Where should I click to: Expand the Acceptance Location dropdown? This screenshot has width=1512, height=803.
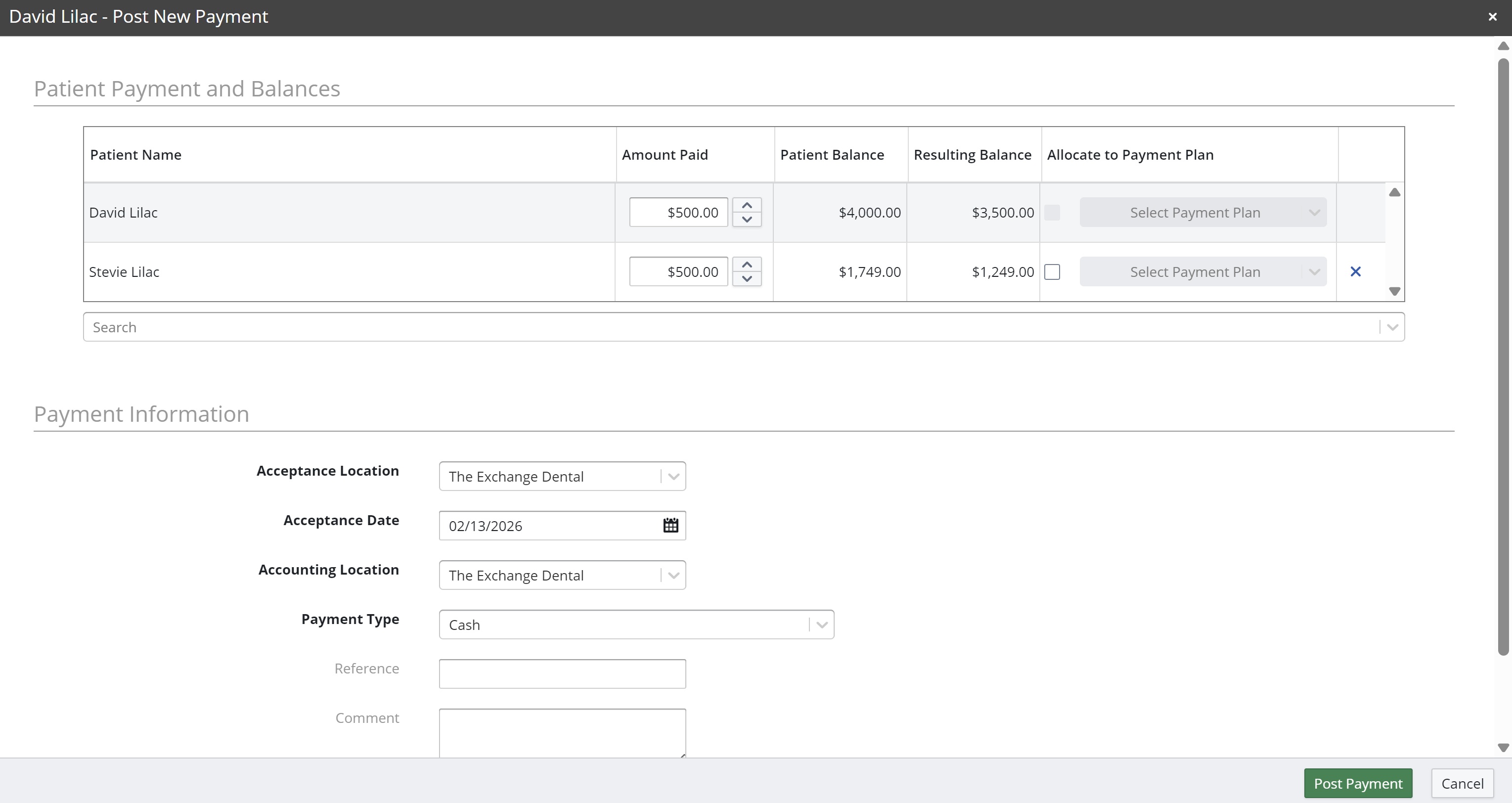(x=673, y=477)
